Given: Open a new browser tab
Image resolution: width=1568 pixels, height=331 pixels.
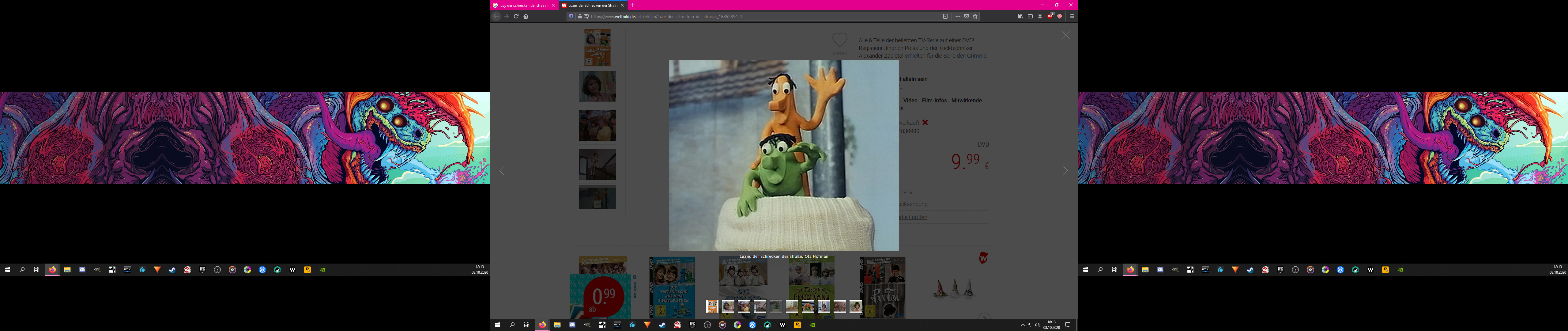Looking at the screenshot, I should pos(632,5).
